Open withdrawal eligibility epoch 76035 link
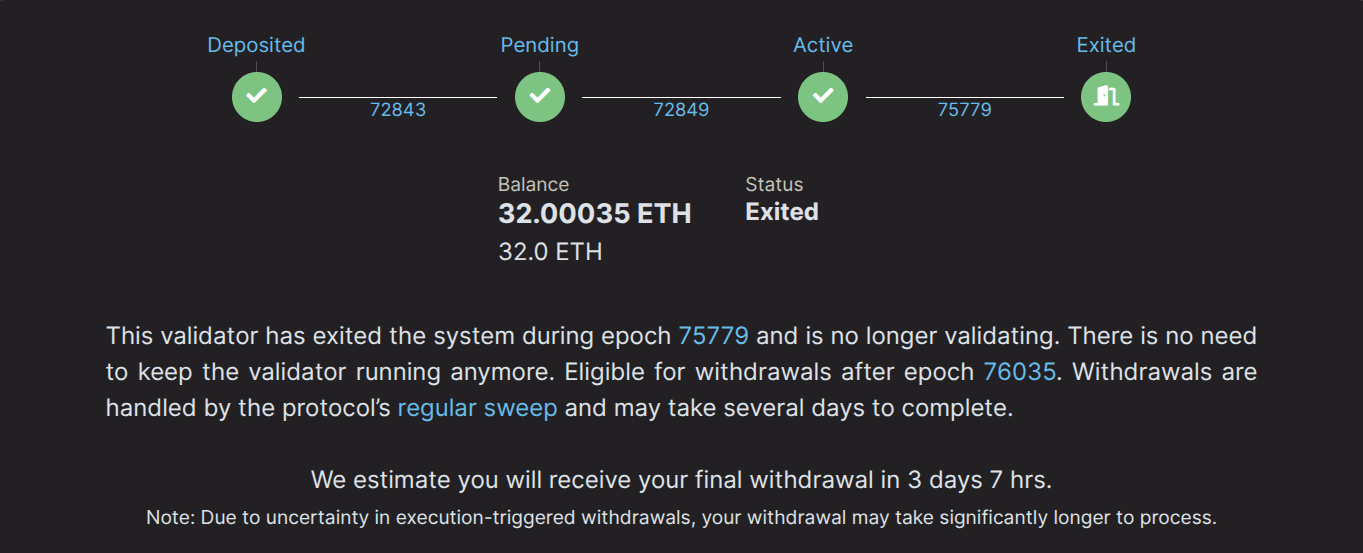 pyautogui.click(x=1019, y=372)
